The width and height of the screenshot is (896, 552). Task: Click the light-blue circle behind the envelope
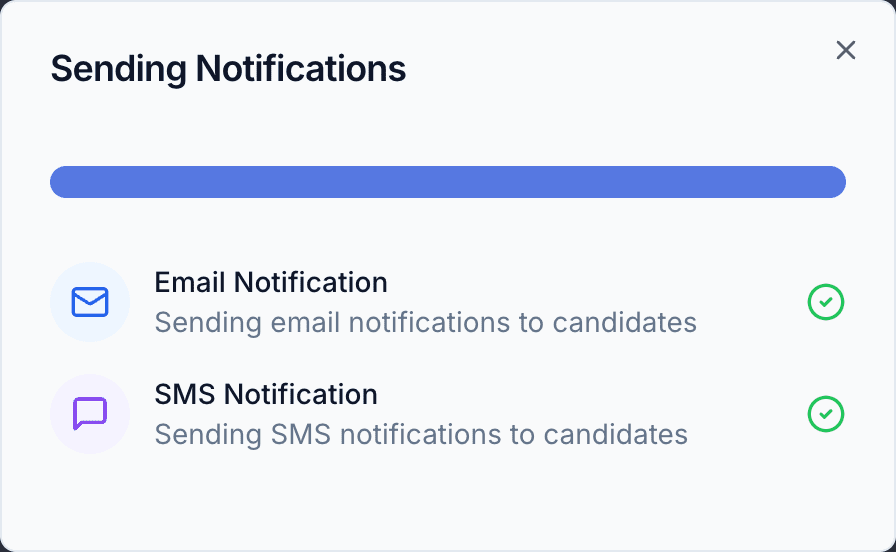tap(90, 302)
